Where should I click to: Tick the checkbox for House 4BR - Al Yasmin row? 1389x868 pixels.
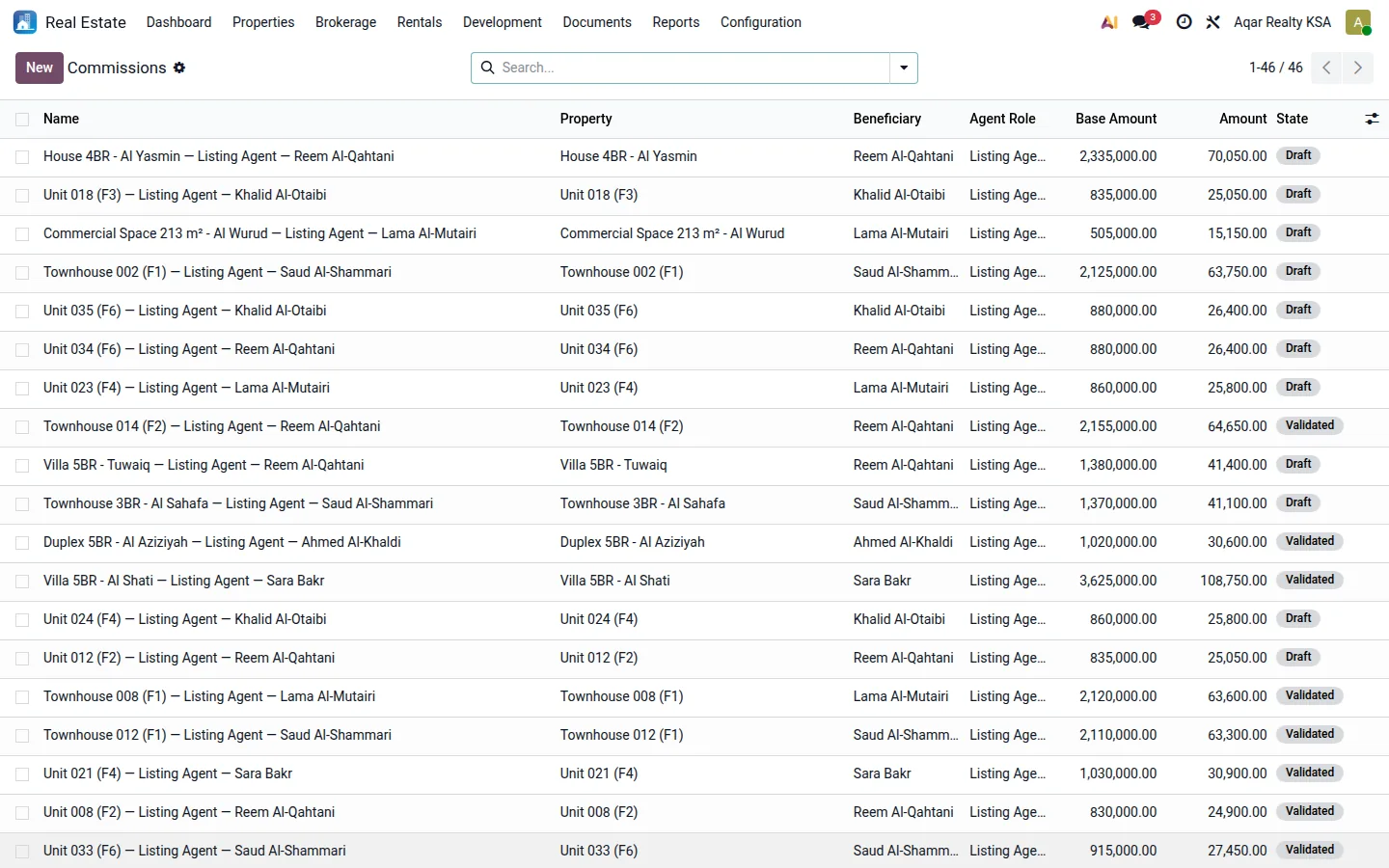pyautogui.click(x=22, y=157)
